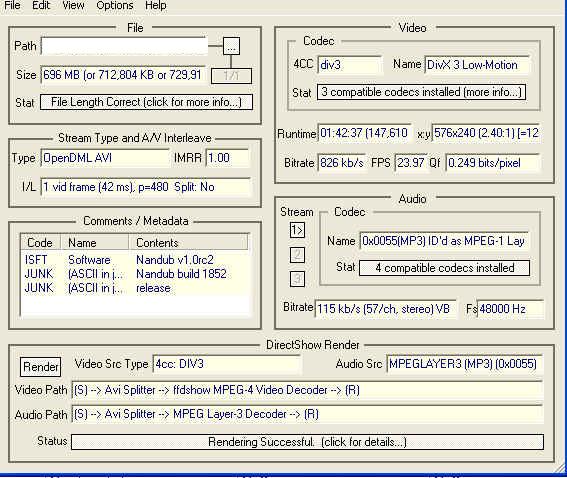Select the 'Nandub build 1852' metadata row
567x478 pixels.
click(136, 274)
